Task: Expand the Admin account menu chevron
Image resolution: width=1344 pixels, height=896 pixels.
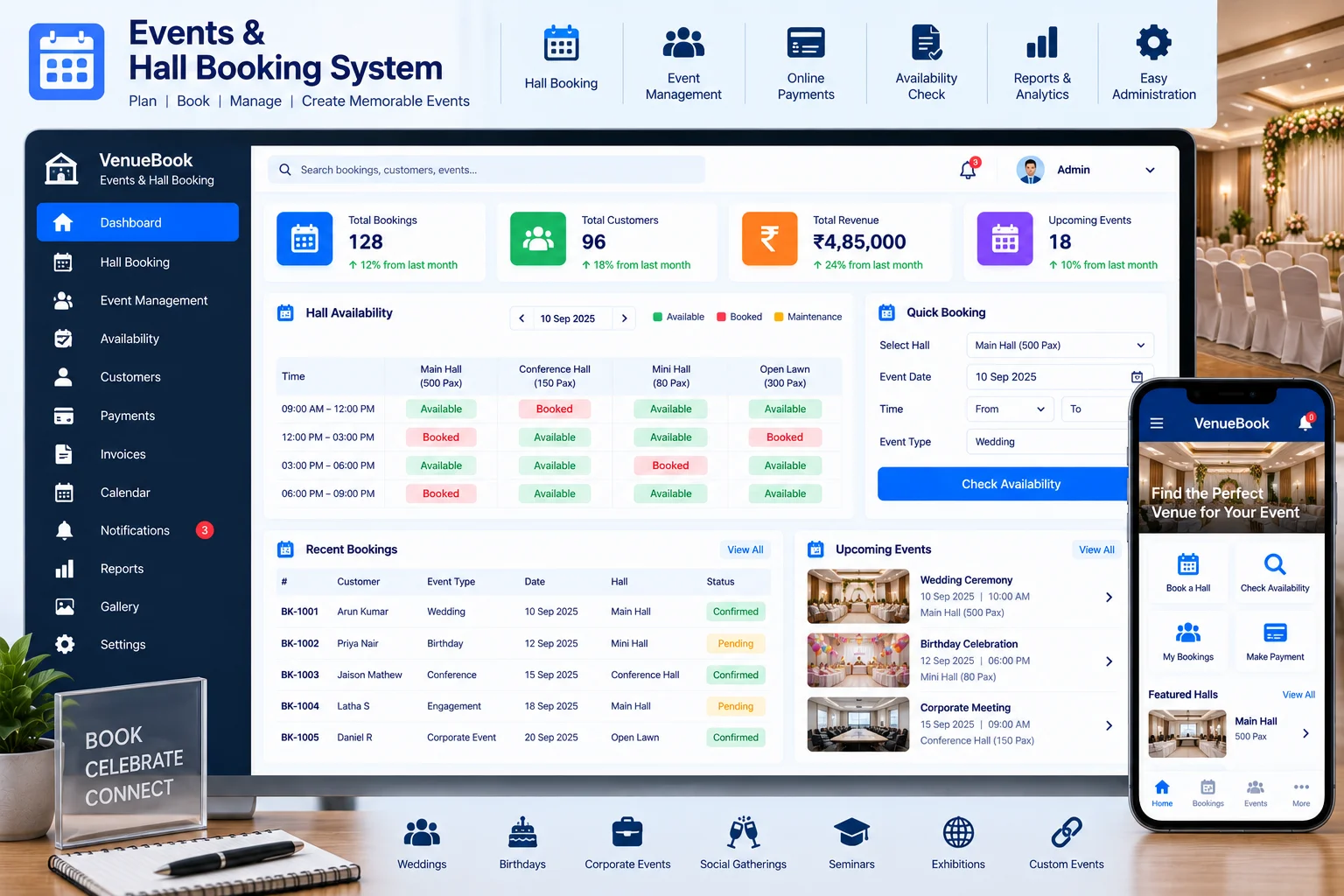Action: click(1150, 171)
